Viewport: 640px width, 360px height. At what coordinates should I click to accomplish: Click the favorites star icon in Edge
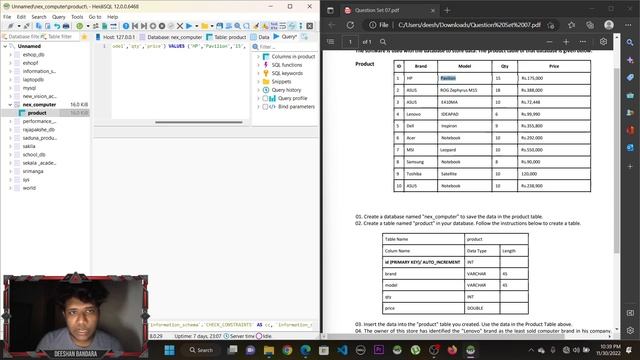(x=571, y=25)
